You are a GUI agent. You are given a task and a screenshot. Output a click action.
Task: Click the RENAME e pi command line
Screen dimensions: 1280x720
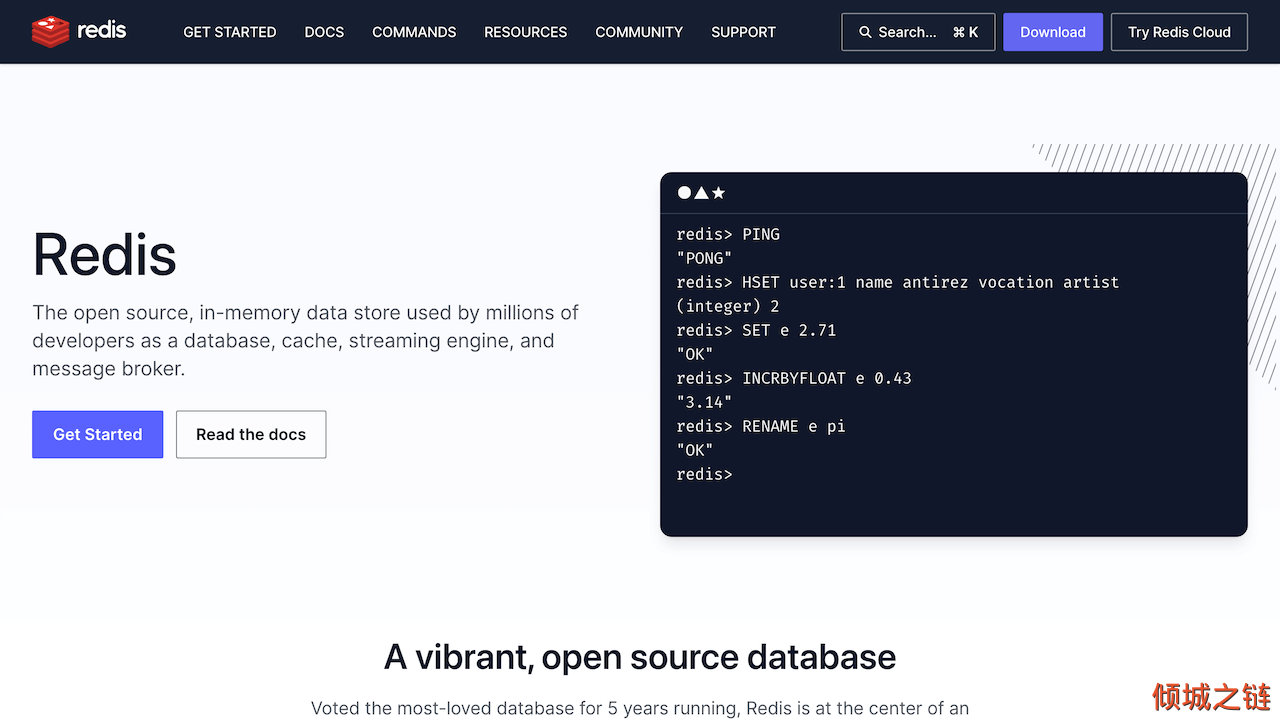click(761, 426)
